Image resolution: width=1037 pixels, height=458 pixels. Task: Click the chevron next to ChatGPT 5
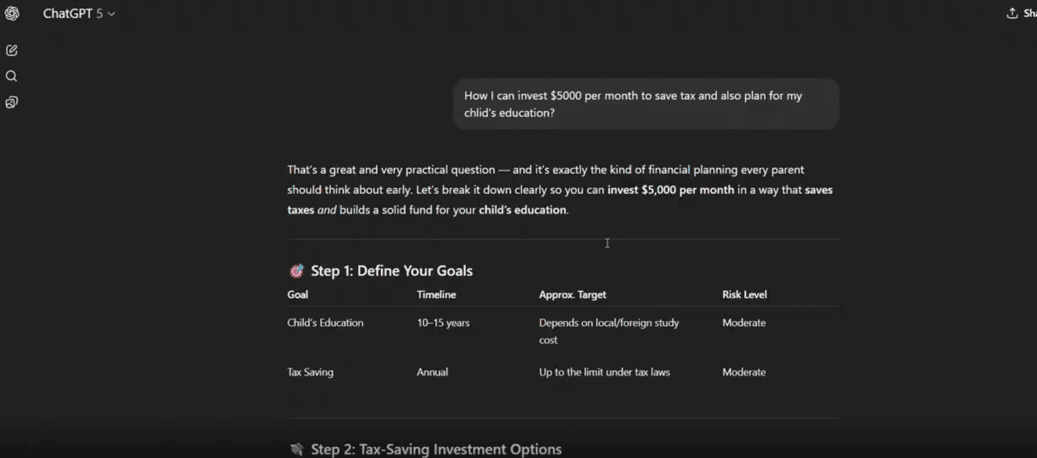pyautogui.click(x=111, y=14)
